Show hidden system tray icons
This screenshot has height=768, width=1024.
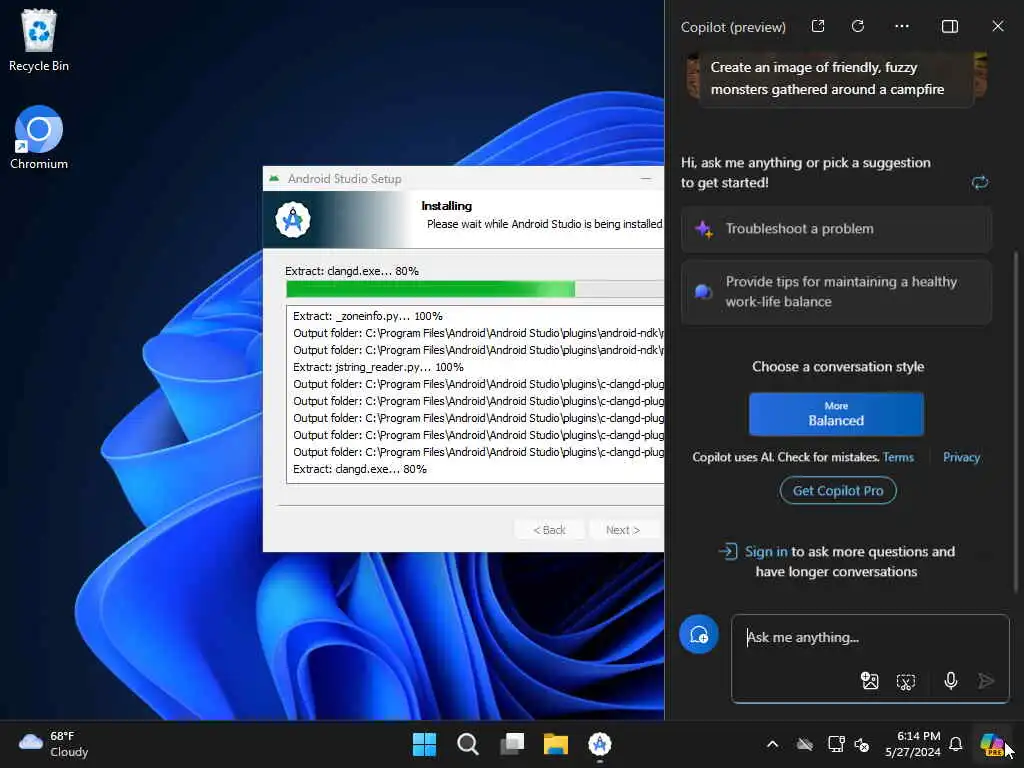tap(772, 744)
